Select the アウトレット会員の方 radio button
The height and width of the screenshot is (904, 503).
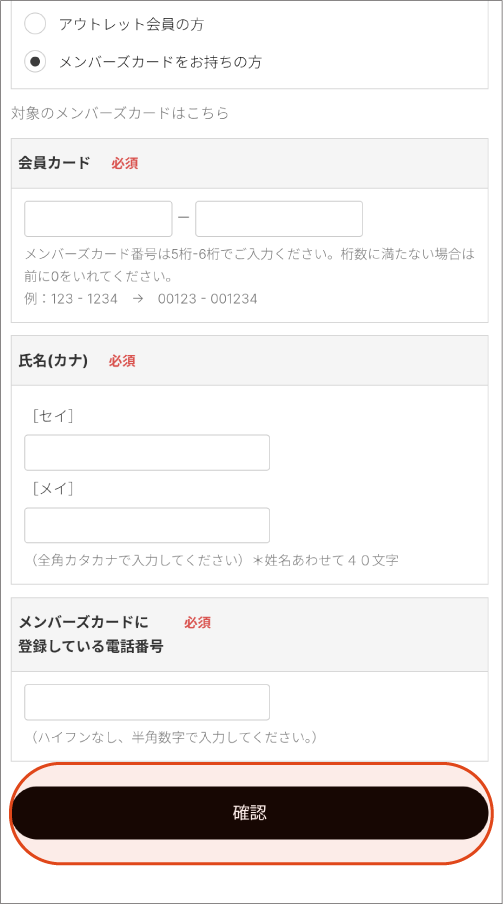[35, 24]
